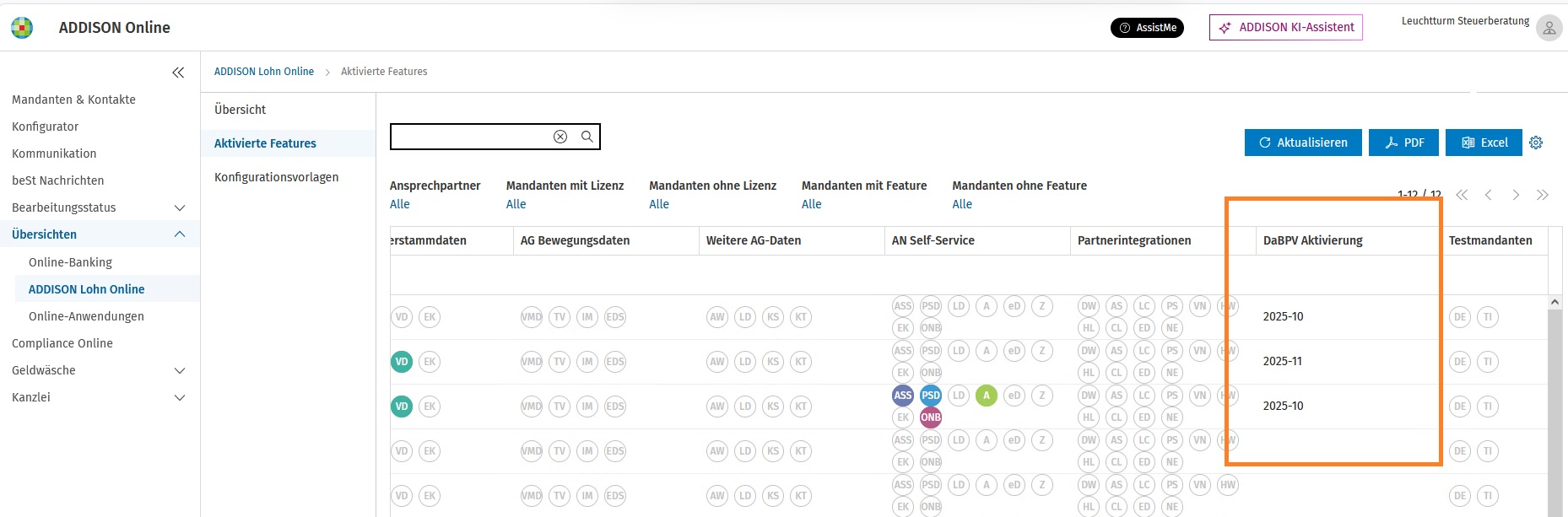Image resolution: width=1568 pixels, height=517 pixels.
Task: Export the table as PDF
Action: coord(1404,143)
